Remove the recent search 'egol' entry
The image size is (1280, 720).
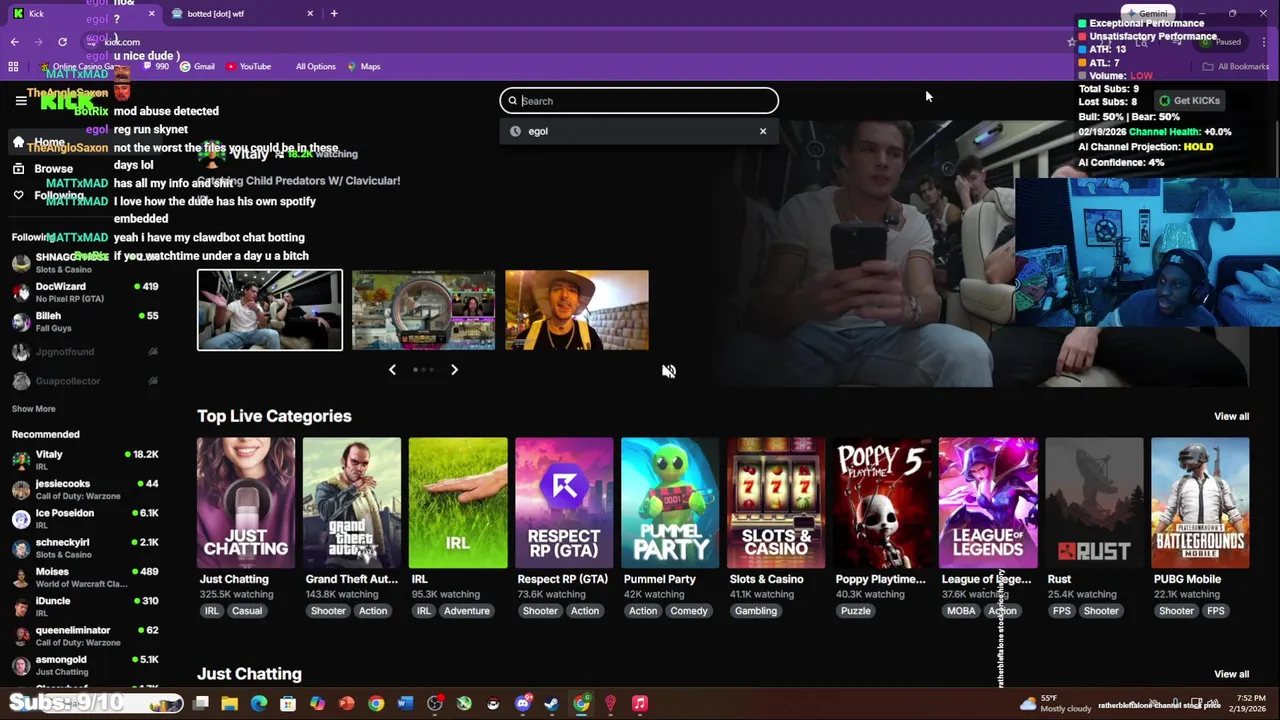point(763,131)
